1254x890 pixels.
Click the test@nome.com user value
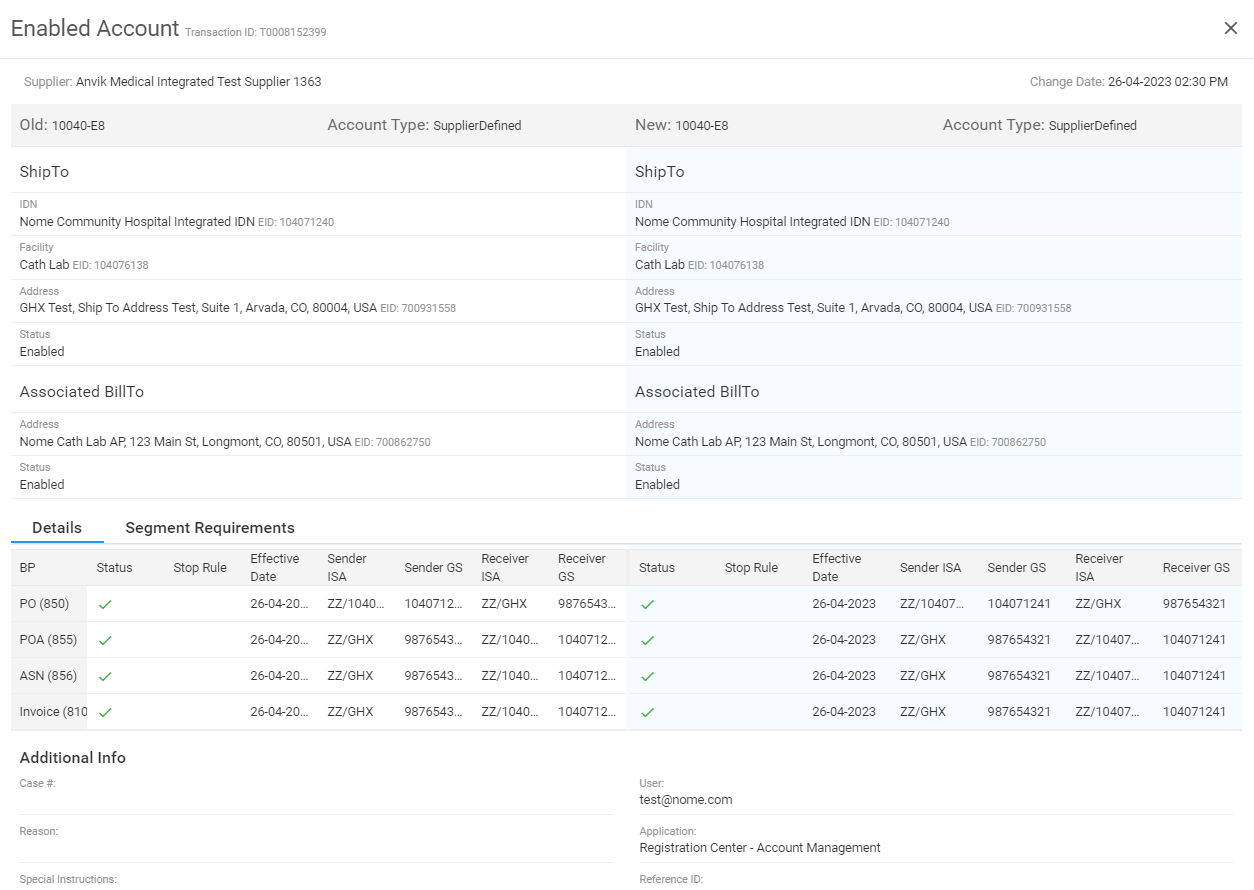pos(686,800)
